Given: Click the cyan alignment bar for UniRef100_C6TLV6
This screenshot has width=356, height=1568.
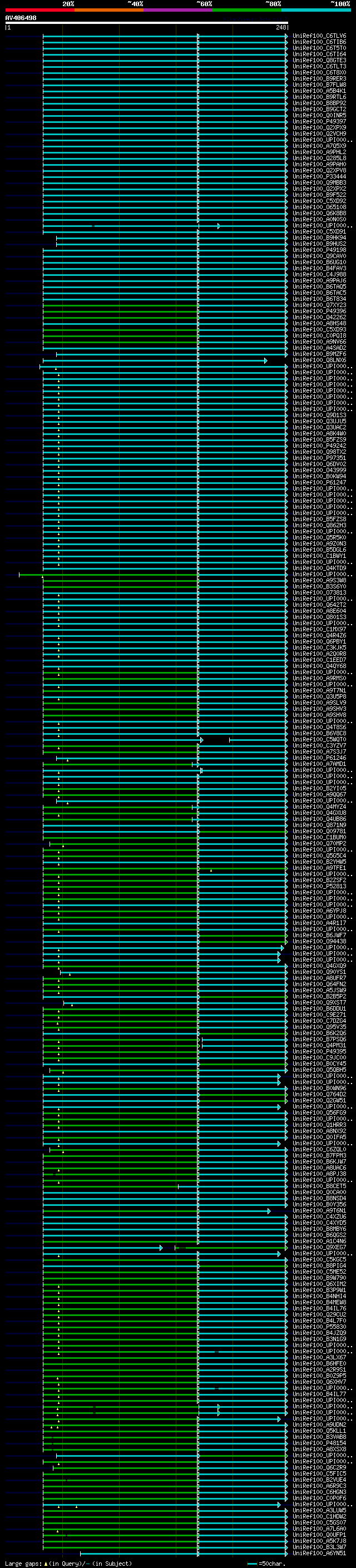Looking at the screenshot, I should [x=165, y=37].
